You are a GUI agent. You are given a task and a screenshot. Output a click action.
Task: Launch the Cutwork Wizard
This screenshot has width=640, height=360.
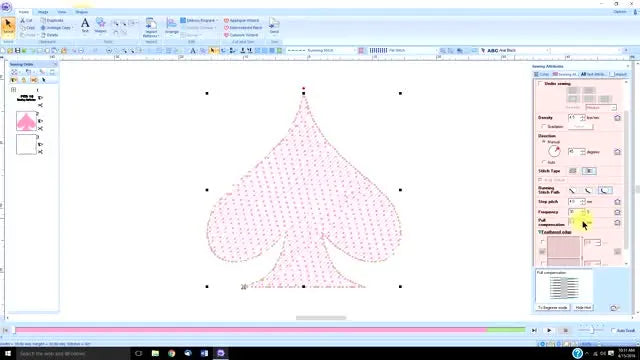pos(241,35)
